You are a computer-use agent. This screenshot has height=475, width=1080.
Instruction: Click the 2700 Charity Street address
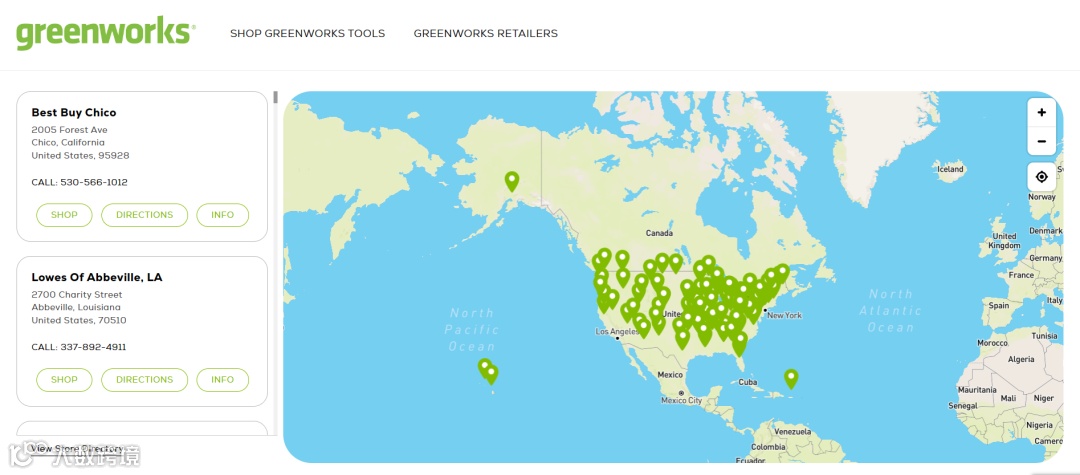pyautogui.click(x=76, y=295)
